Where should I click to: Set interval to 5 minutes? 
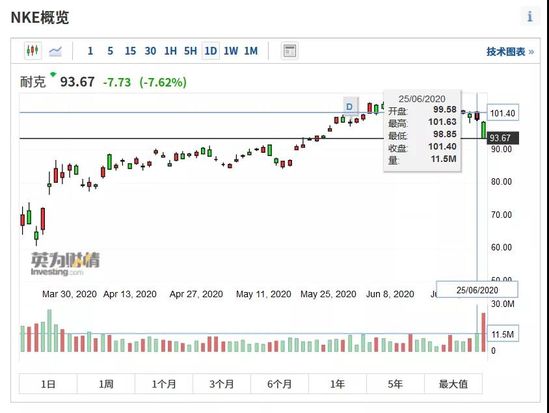click(x=110, y=51)
